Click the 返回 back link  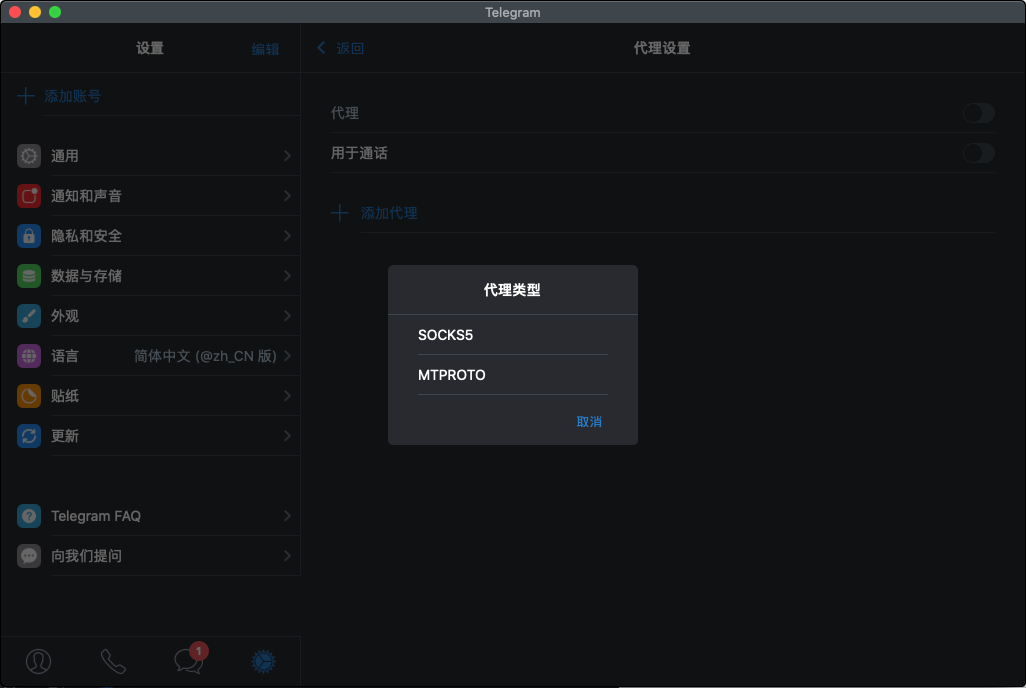(x=341, y=48)
